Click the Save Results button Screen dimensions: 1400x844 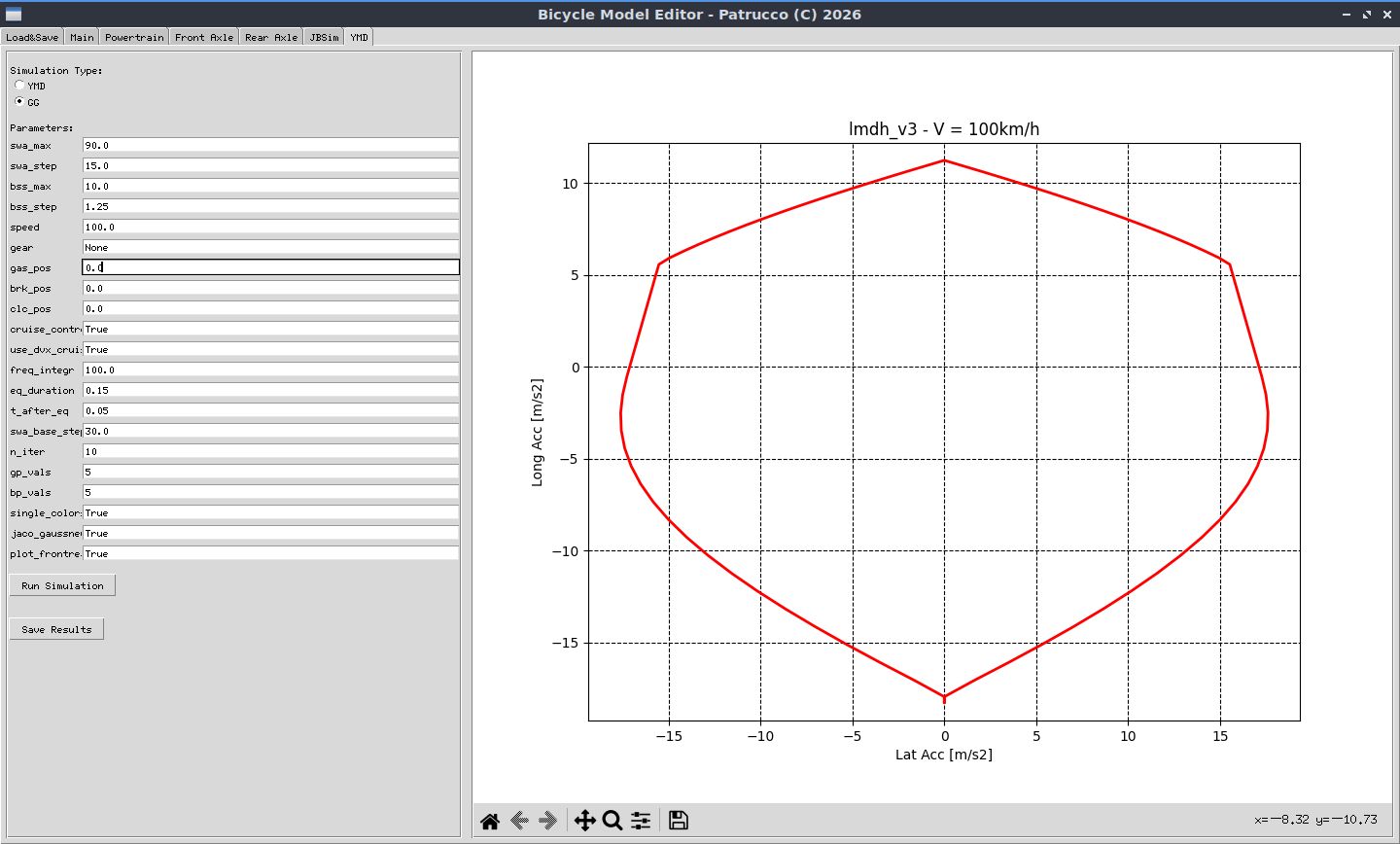pyautogui.click(x=56, y=629)
